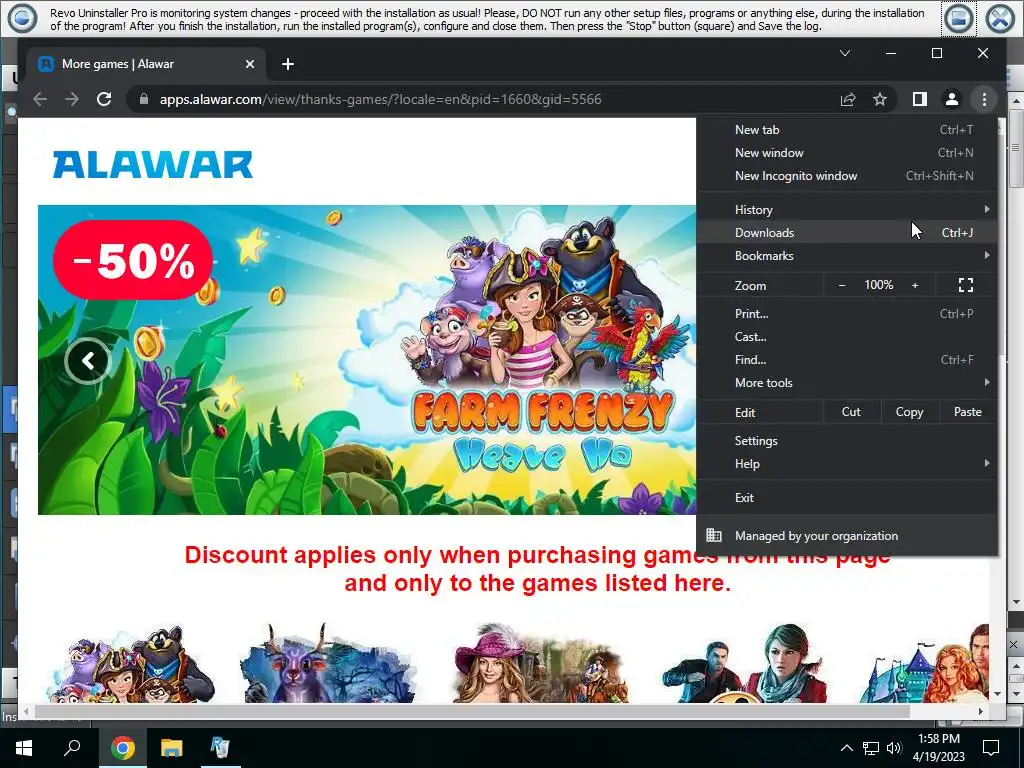
Task: Expand Help submenu
Action: [x=847, y=464]
